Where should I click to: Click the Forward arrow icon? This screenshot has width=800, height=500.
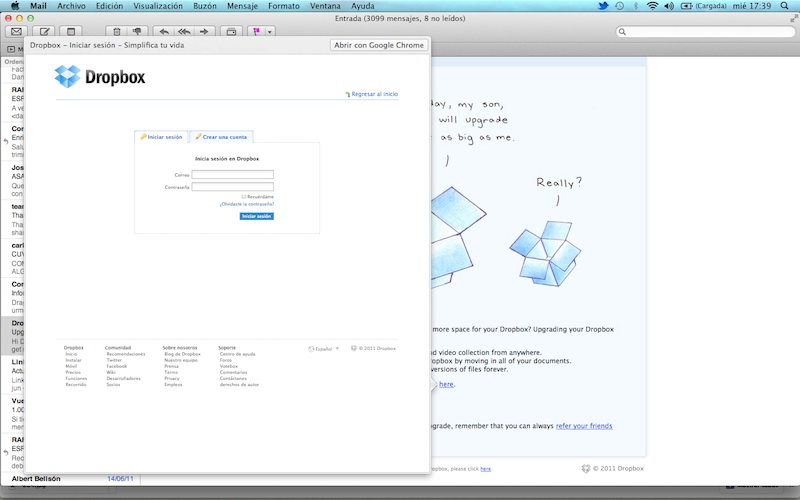click(x=204, y=32)
